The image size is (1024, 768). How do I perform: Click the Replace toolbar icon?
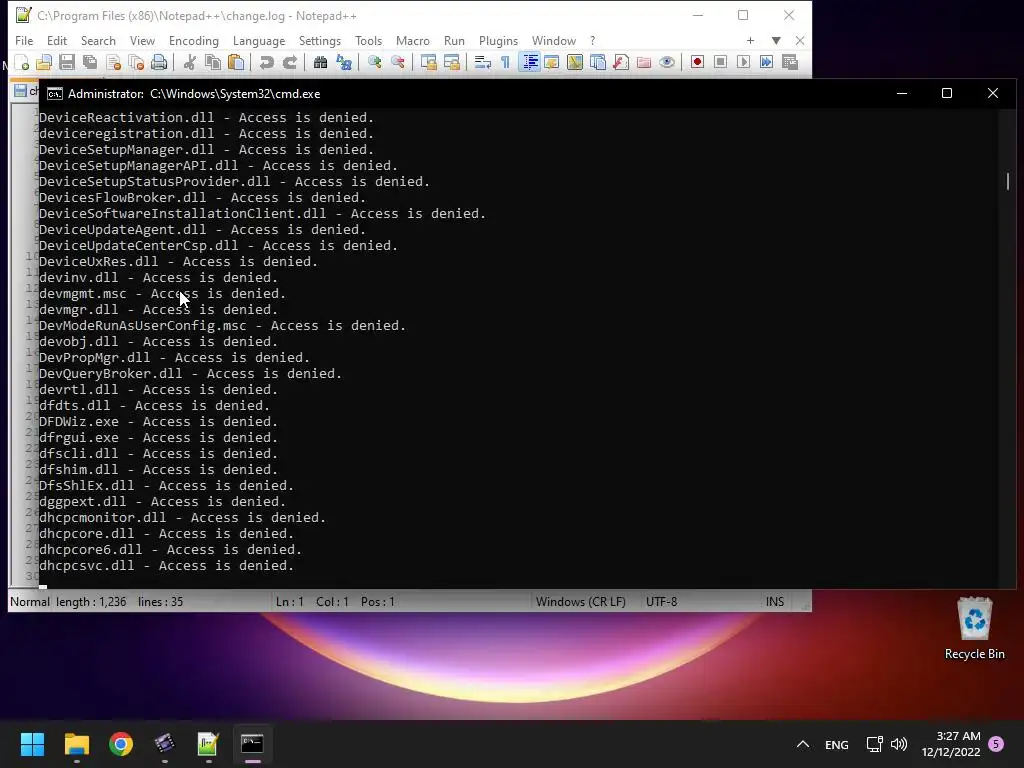[344, 62]
